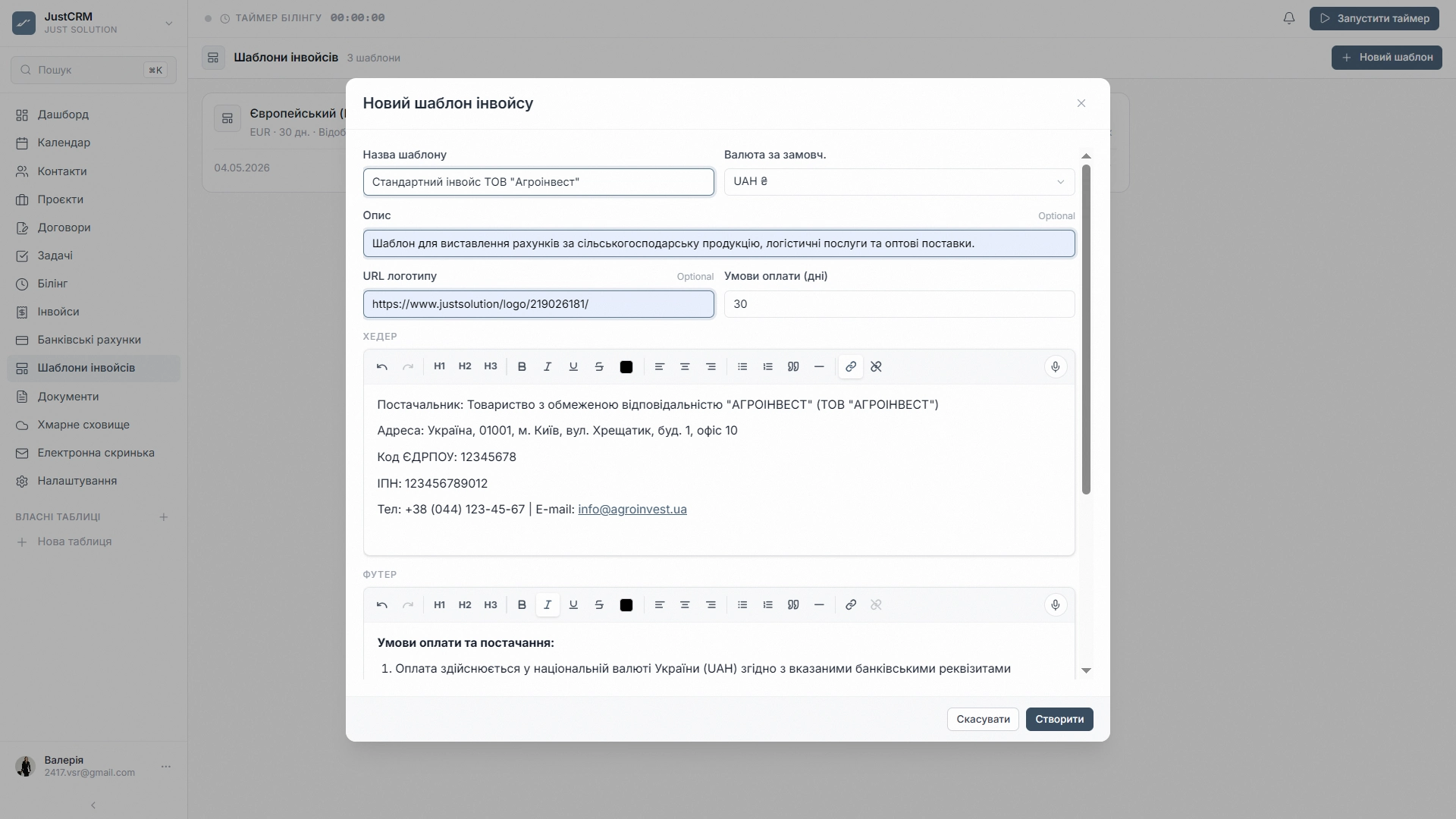Open Хмарне сховище in the sidebar

coord(94,425)
